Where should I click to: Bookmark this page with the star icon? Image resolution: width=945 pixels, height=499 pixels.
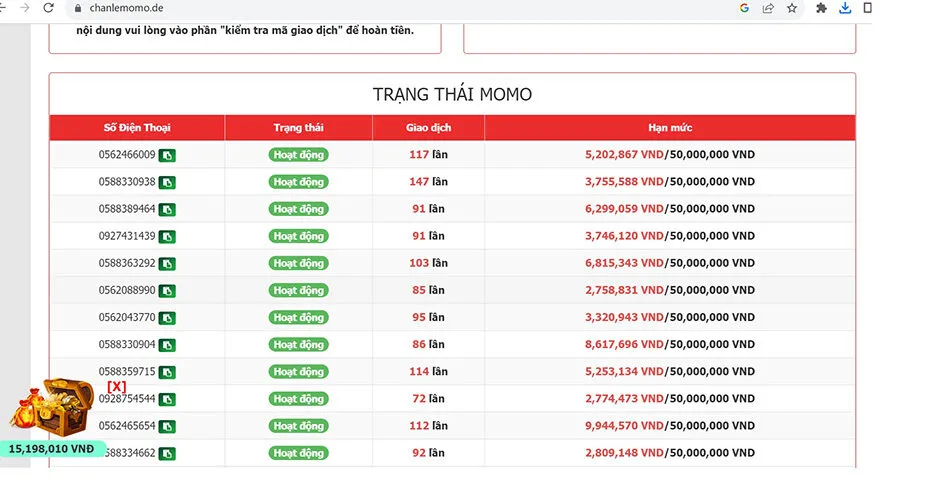pyautogui.click(x=792, y=8)
